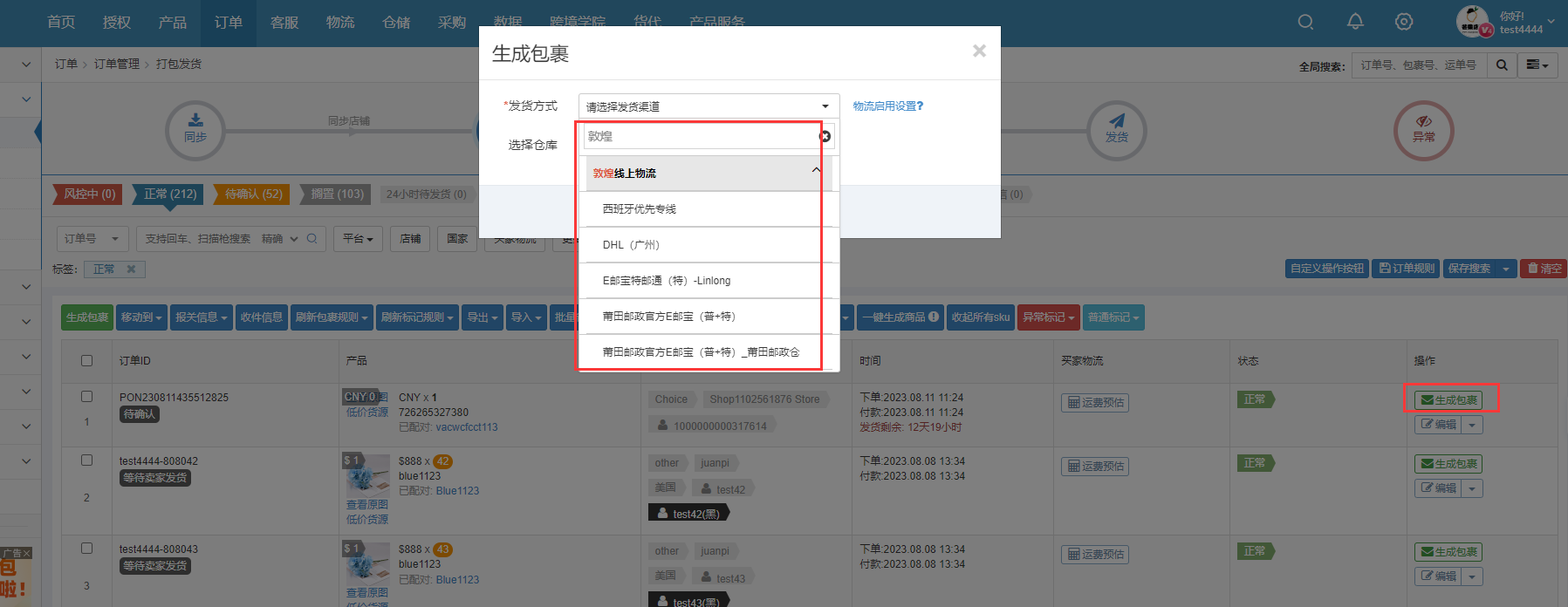The height and width of the screenshot is (607, 1568).
Task: Click the 订单规则 button
Action: coord(1407,269)
